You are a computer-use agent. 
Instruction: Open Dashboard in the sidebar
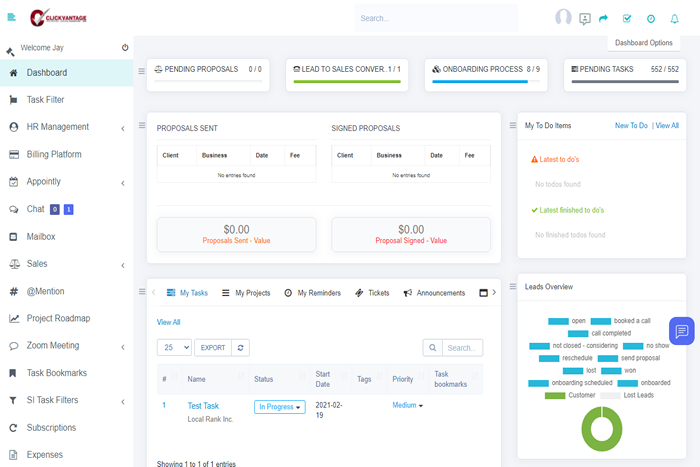(67, 73)
